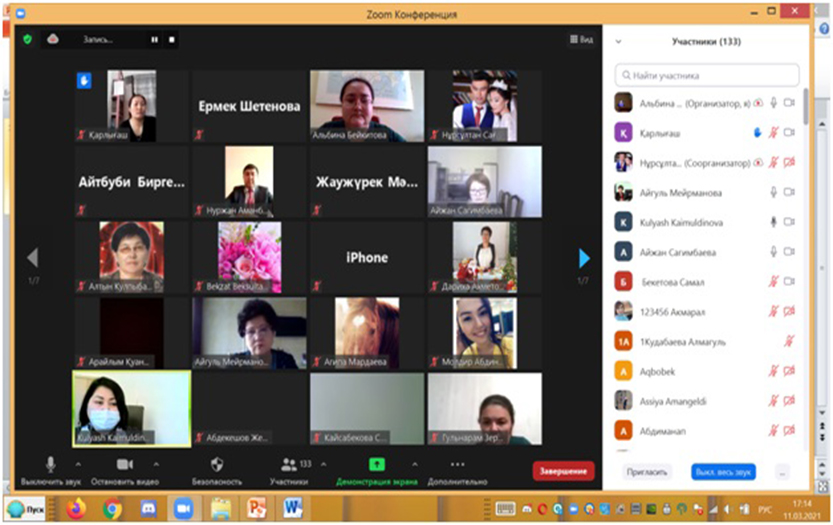Screen dimensions: 833x525
Task: Go to next page of video gallery
Action: point(584,258)
